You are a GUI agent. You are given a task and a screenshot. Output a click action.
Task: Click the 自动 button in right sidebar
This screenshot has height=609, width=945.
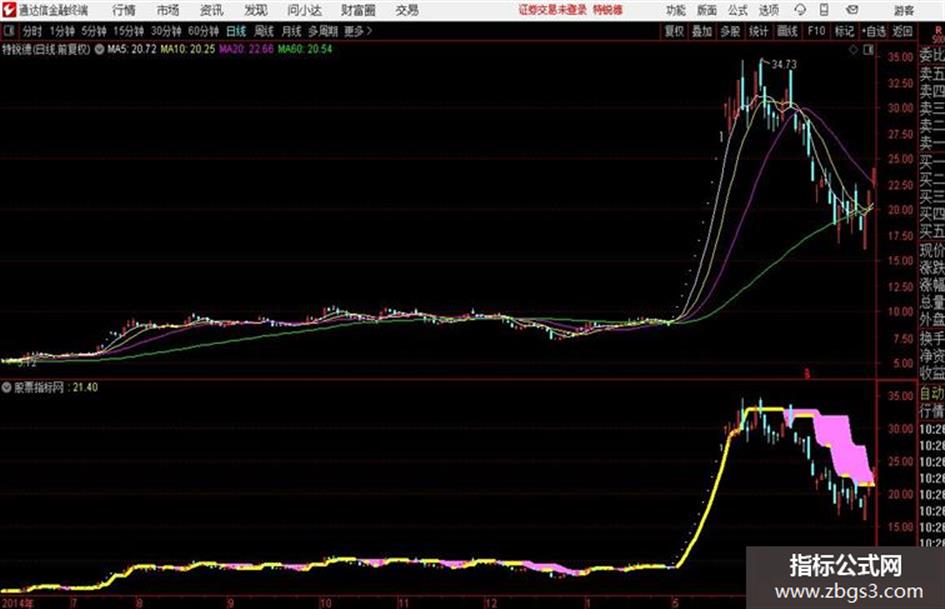[932, 394]
